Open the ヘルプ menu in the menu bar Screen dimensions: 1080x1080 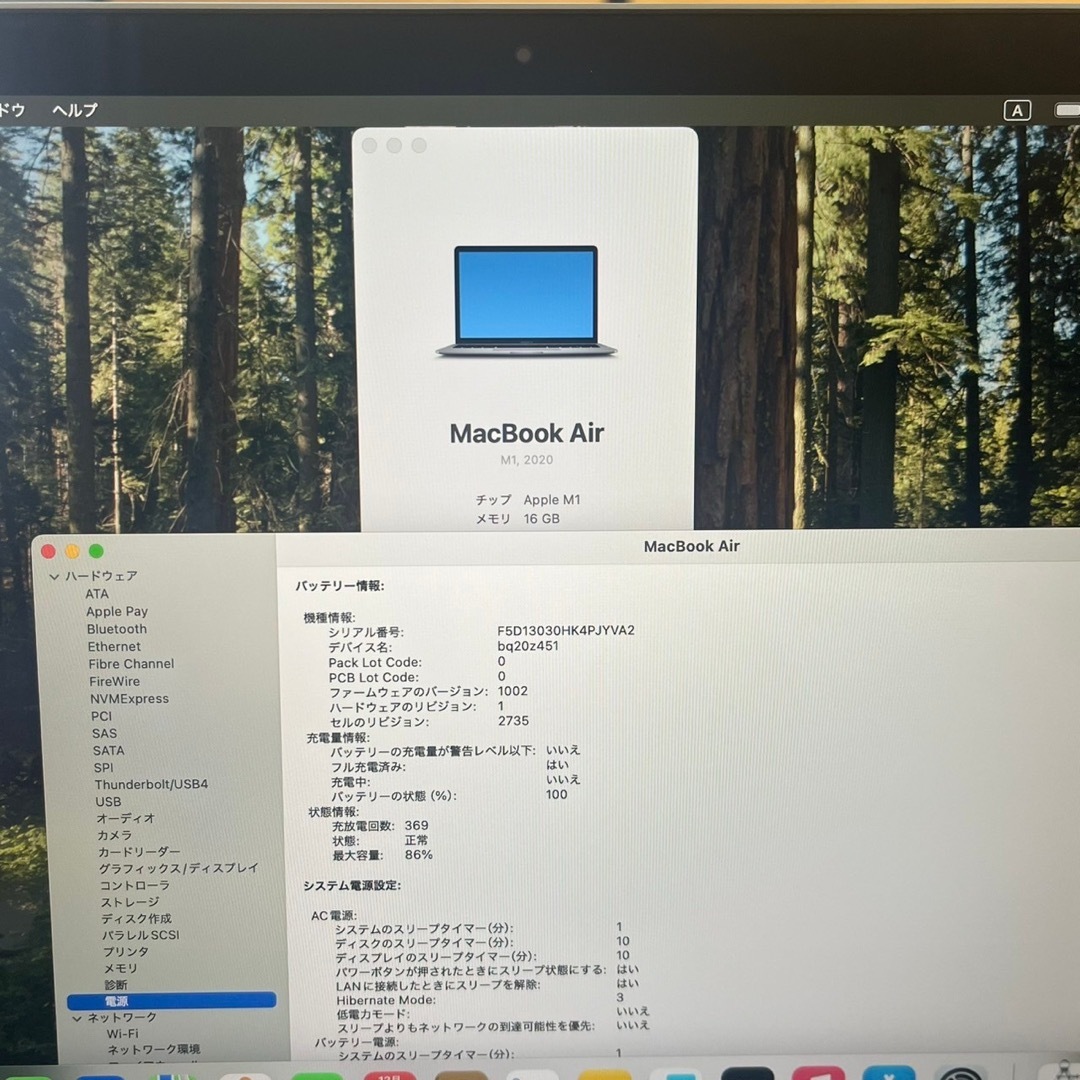75,110
